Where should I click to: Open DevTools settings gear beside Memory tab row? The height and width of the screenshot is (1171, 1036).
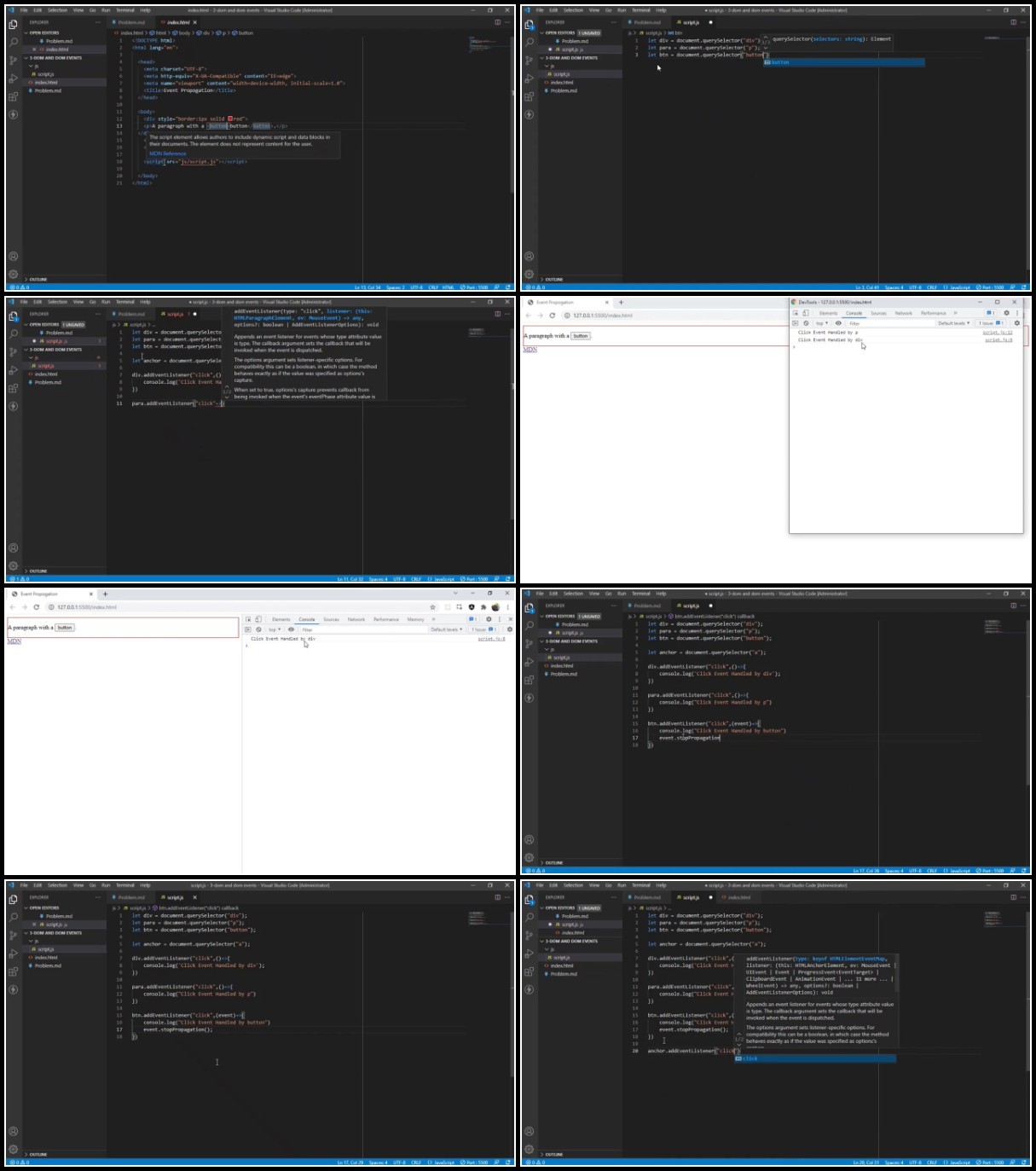click(489, 619)
